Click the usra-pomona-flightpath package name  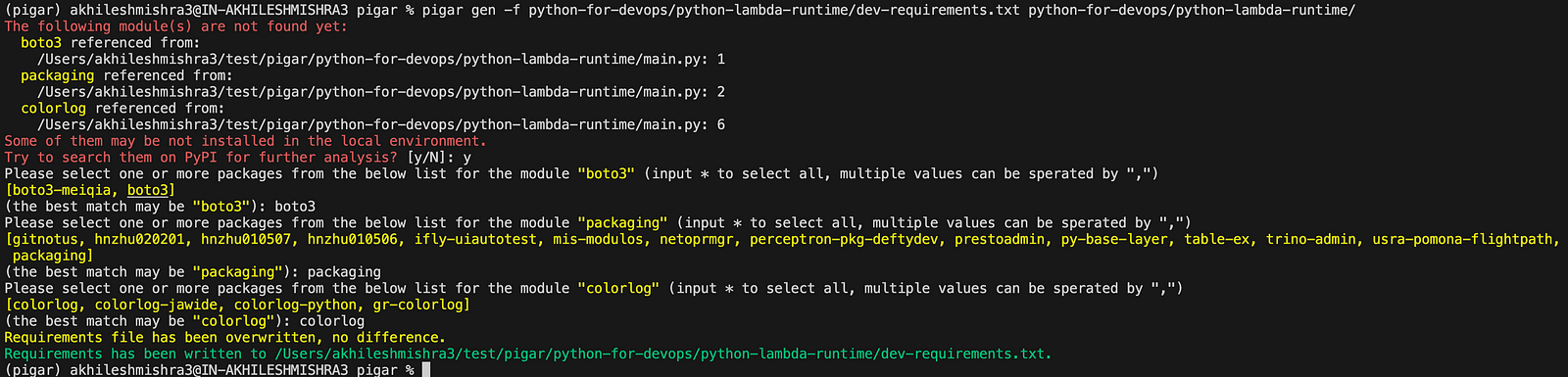tap(1462, 239)
